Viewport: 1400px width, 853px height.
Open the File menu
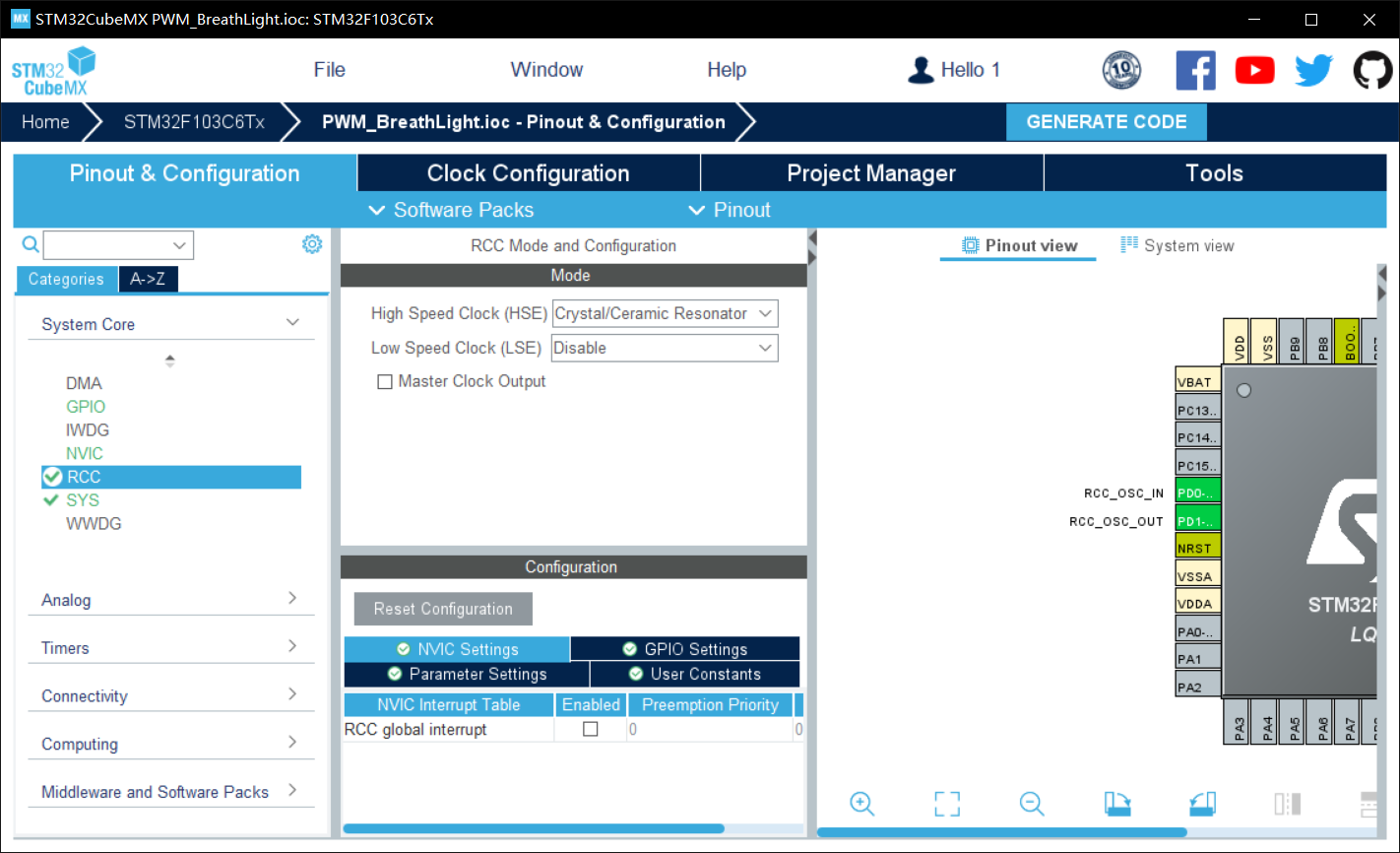click(329, 70)
